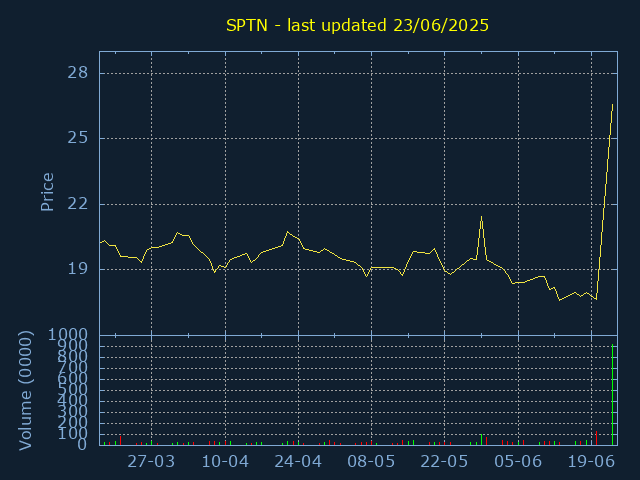Click the price axis value 19

click(x=78, y=269)
